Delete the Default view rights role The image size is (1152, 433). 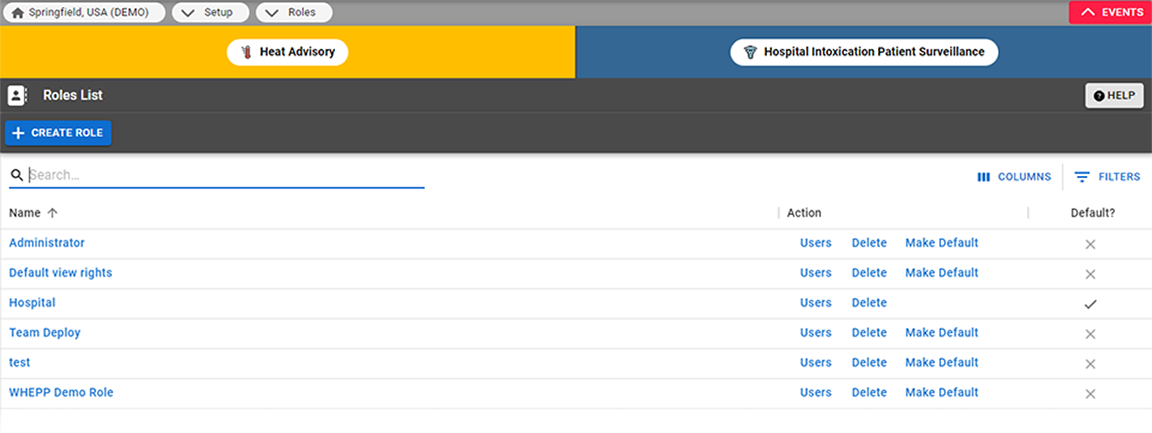869,273
